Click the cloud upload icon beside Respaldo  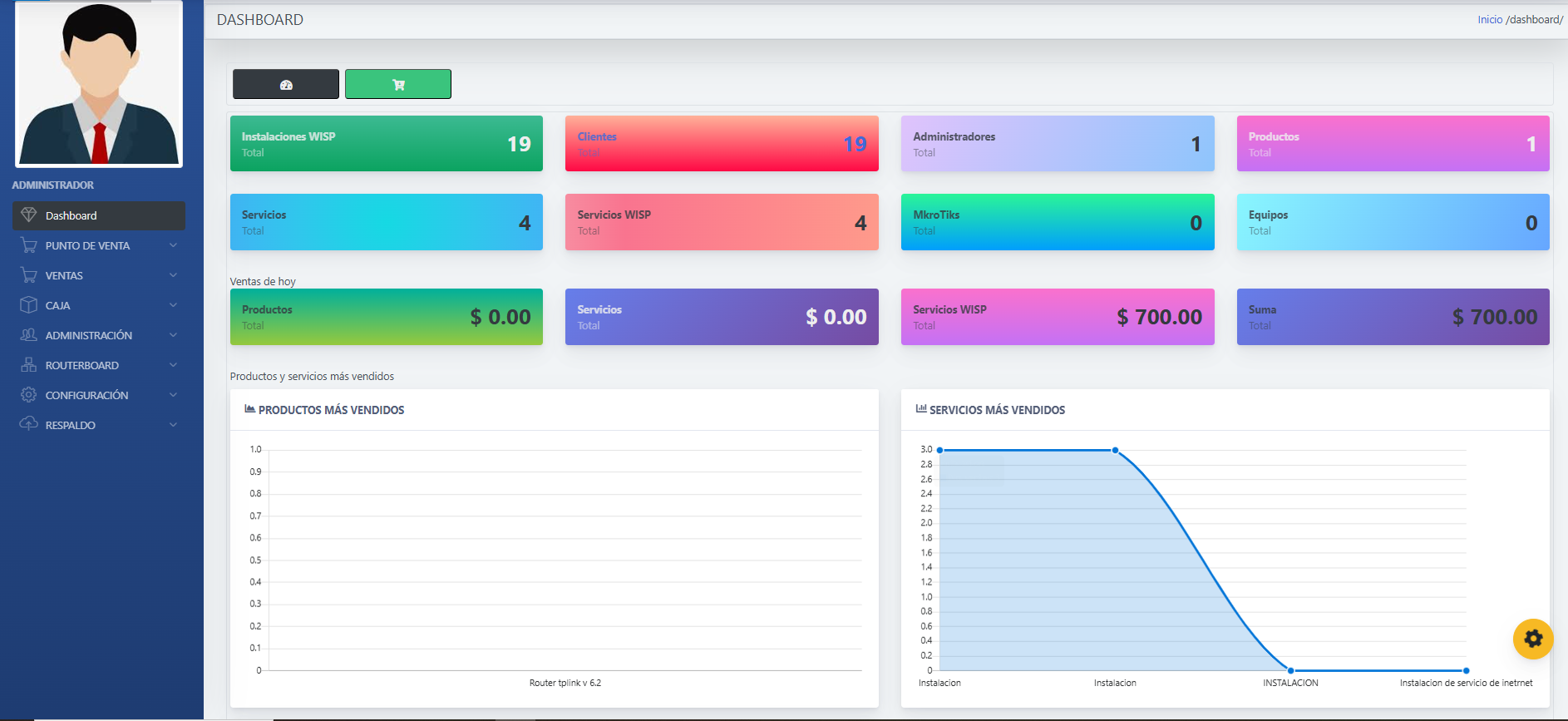point(29,424)
